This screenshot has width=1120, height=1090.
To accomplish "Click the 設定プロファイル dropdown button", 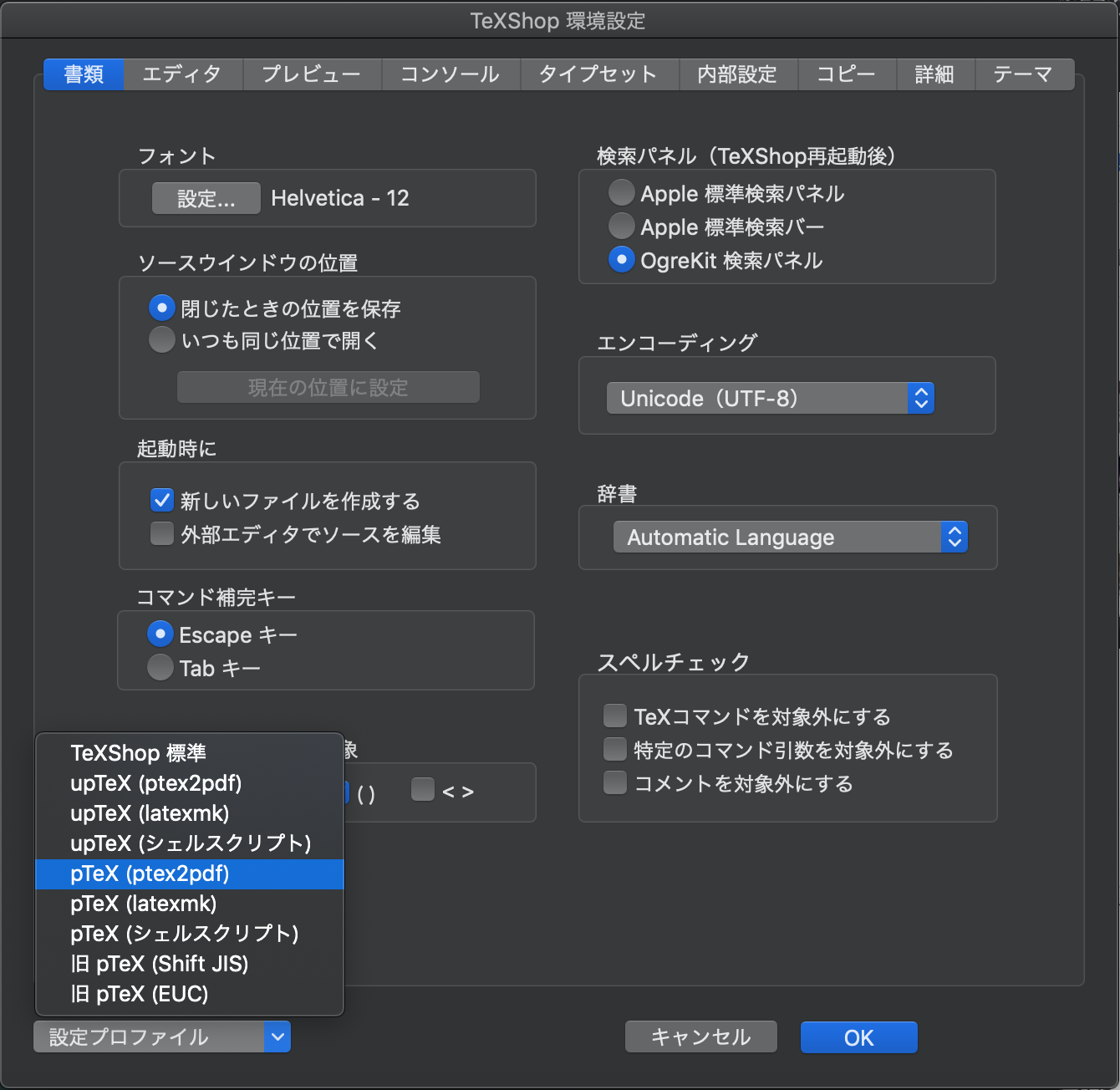I will pyautogui.click(x=162, y=1037).
